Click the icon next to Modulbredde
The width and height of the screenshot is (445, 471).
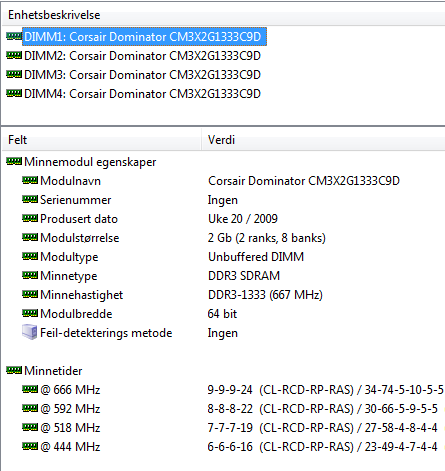(30, 313)
